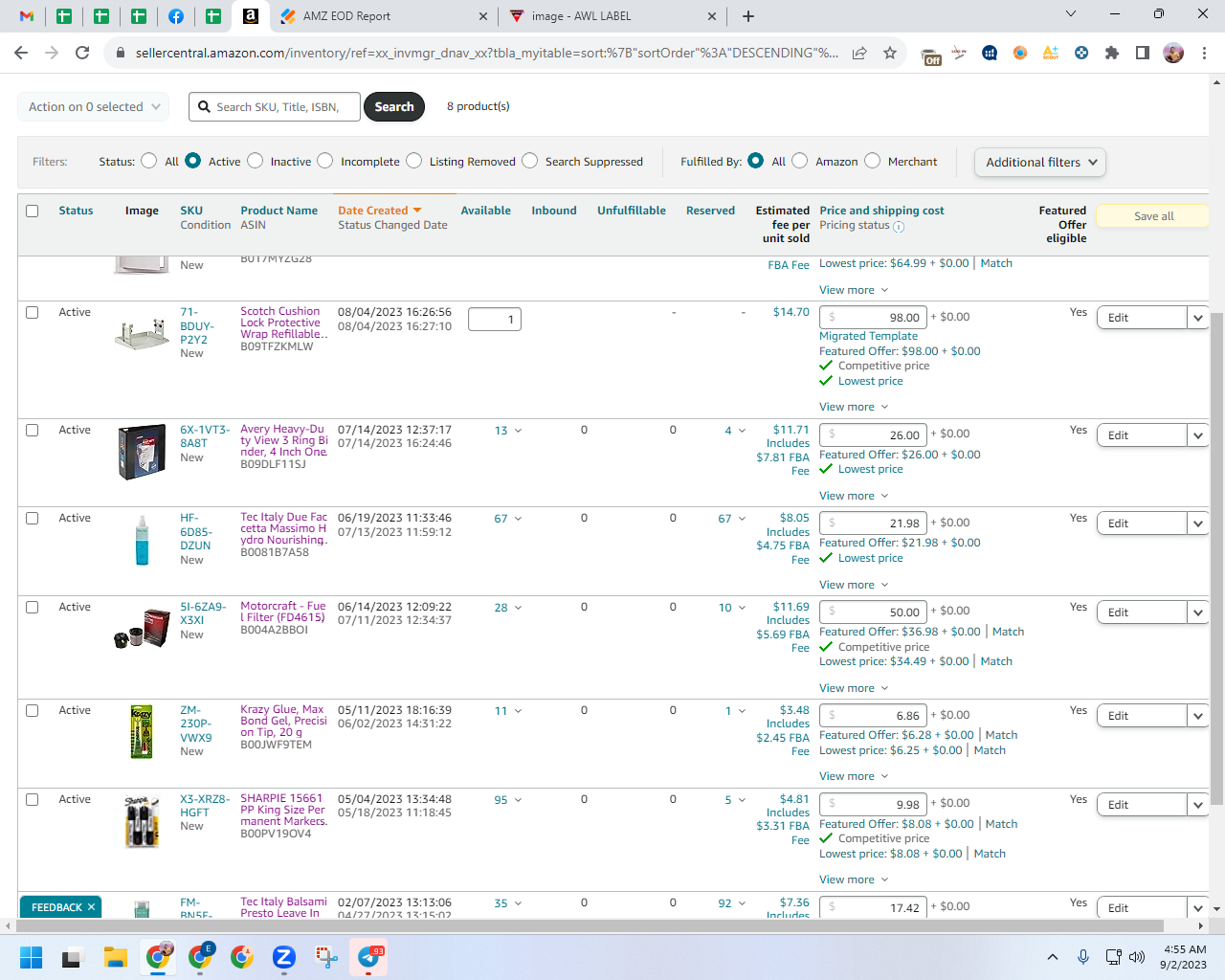Open Task View on the taskbar
The height and width of the screenshot is (980, 1225).
[x=73, y=957]
